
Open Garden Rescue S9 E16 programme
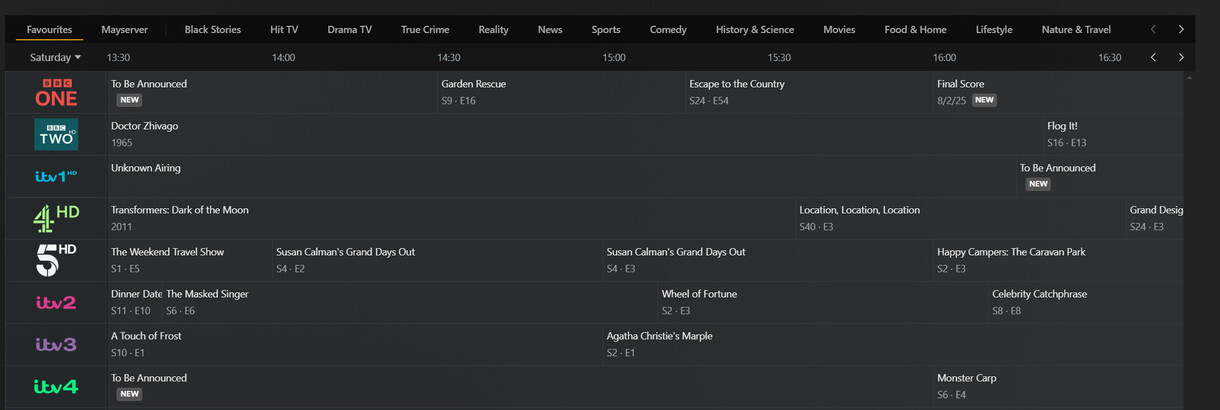click(561, 92)
